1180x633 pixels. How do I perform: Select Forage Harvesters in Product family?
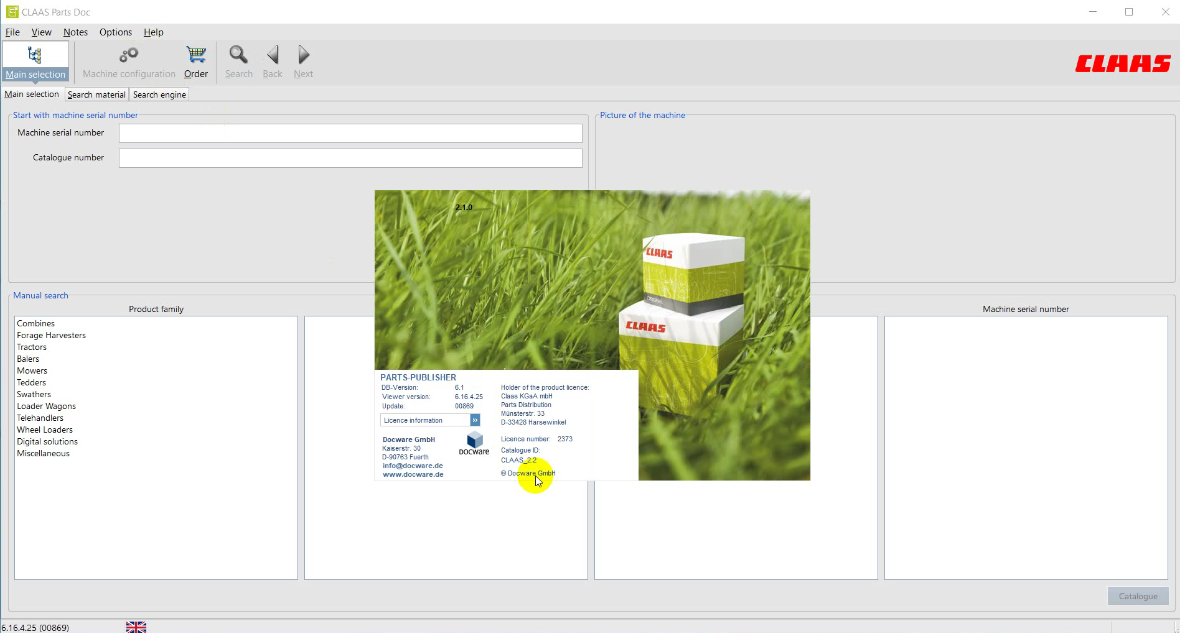[51, 336]
